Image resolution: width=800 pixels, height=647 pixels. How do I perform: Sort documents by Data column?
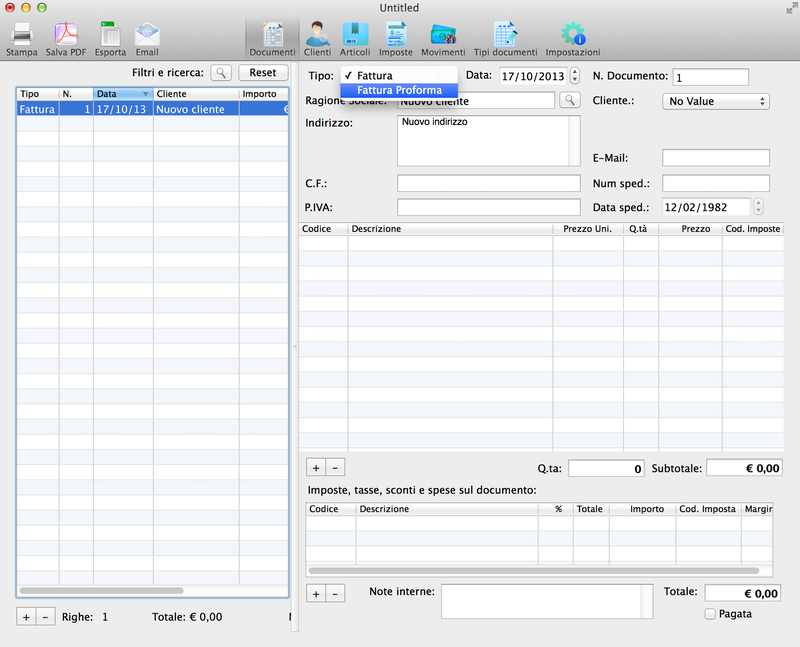coord(123,94)
